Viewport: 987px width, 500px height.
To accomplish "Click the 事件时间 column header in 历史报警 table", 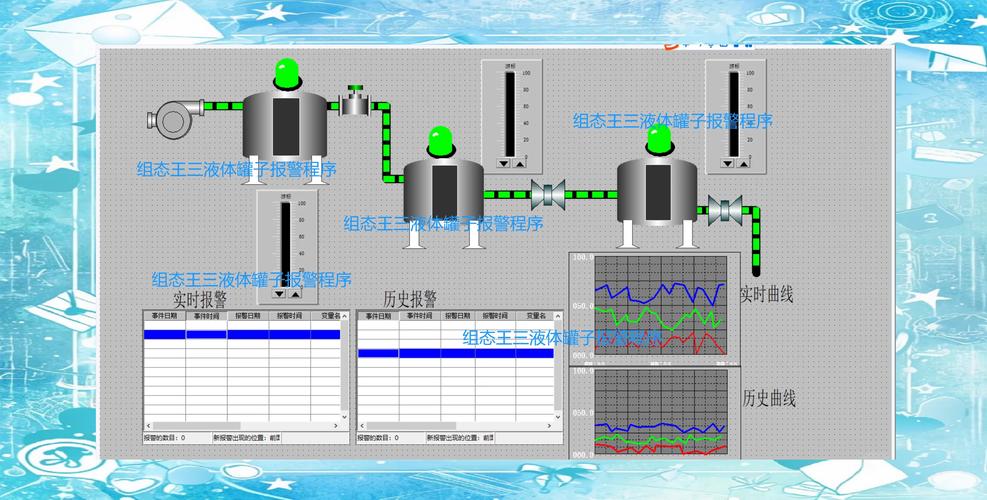I will click(420, 315).
